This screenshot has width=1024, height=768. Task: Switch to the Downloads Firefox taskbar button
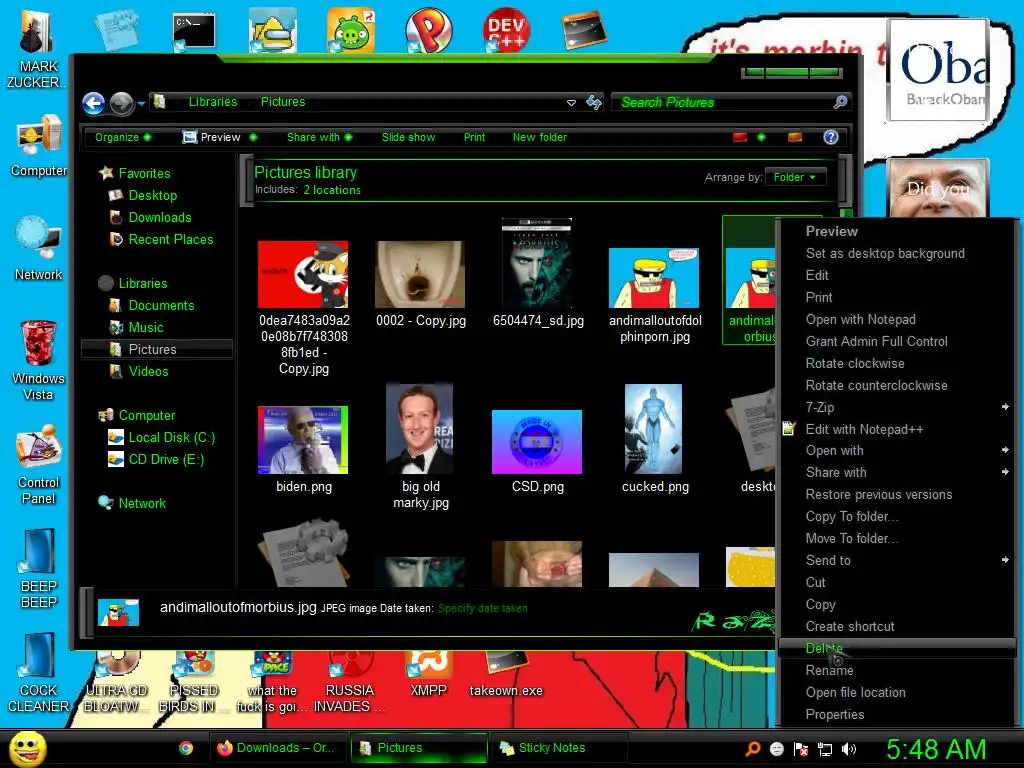(x=278, y=748)
